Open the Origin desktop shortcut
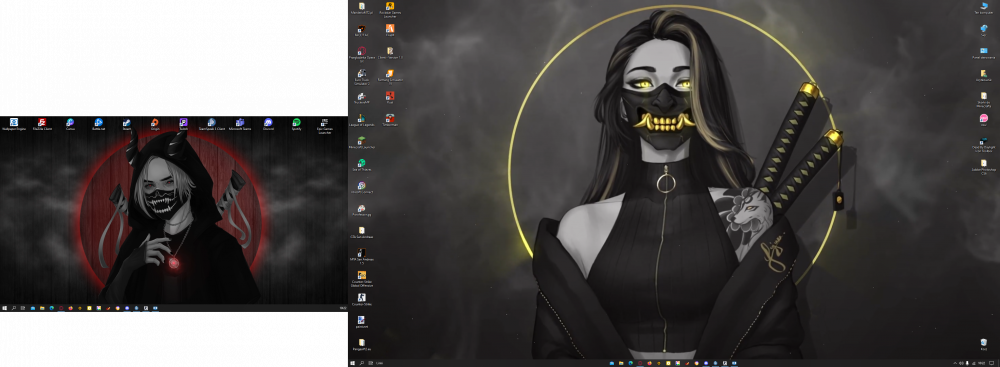 [155, 124]
